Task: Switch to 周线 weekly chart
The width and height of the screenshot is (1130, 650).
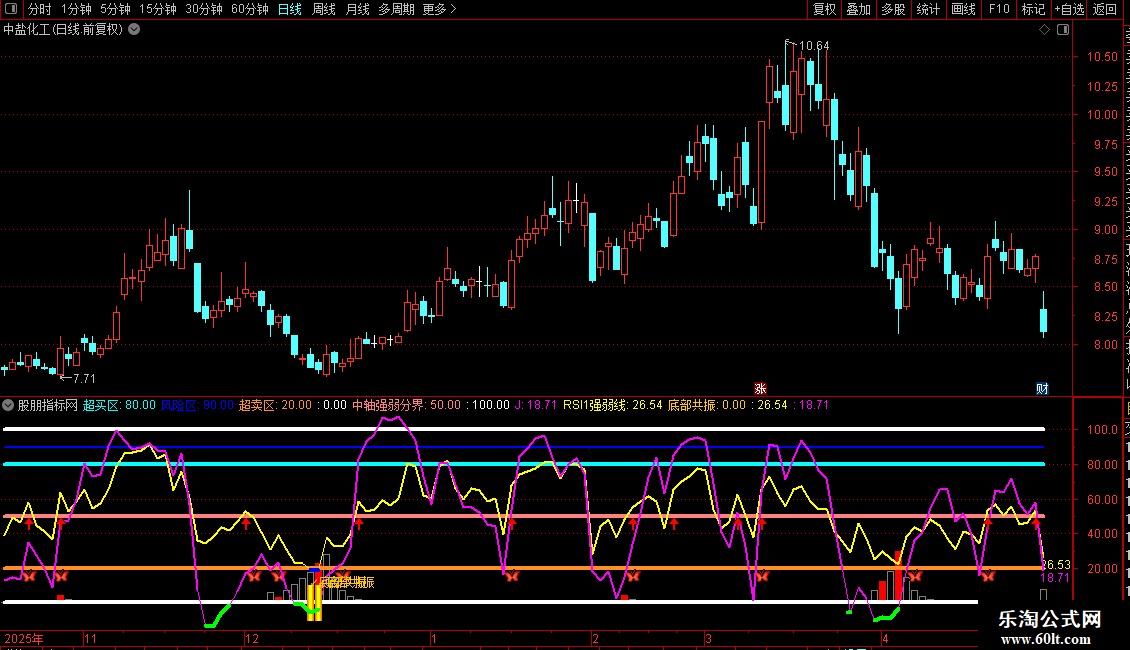Action: click(324, 9)
